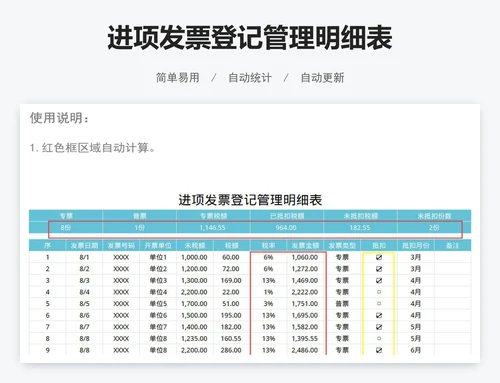The height and width of the screenshot is (383, 500).
Task: Click the amount cell 1,700.00
Action: (194, 304)
